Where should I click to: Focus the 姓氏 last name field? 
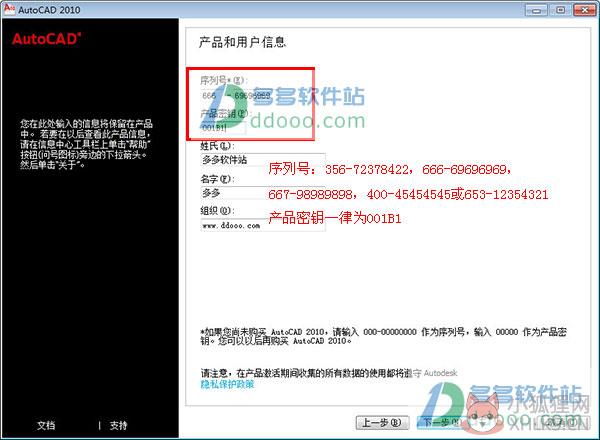tap(263, 160)
